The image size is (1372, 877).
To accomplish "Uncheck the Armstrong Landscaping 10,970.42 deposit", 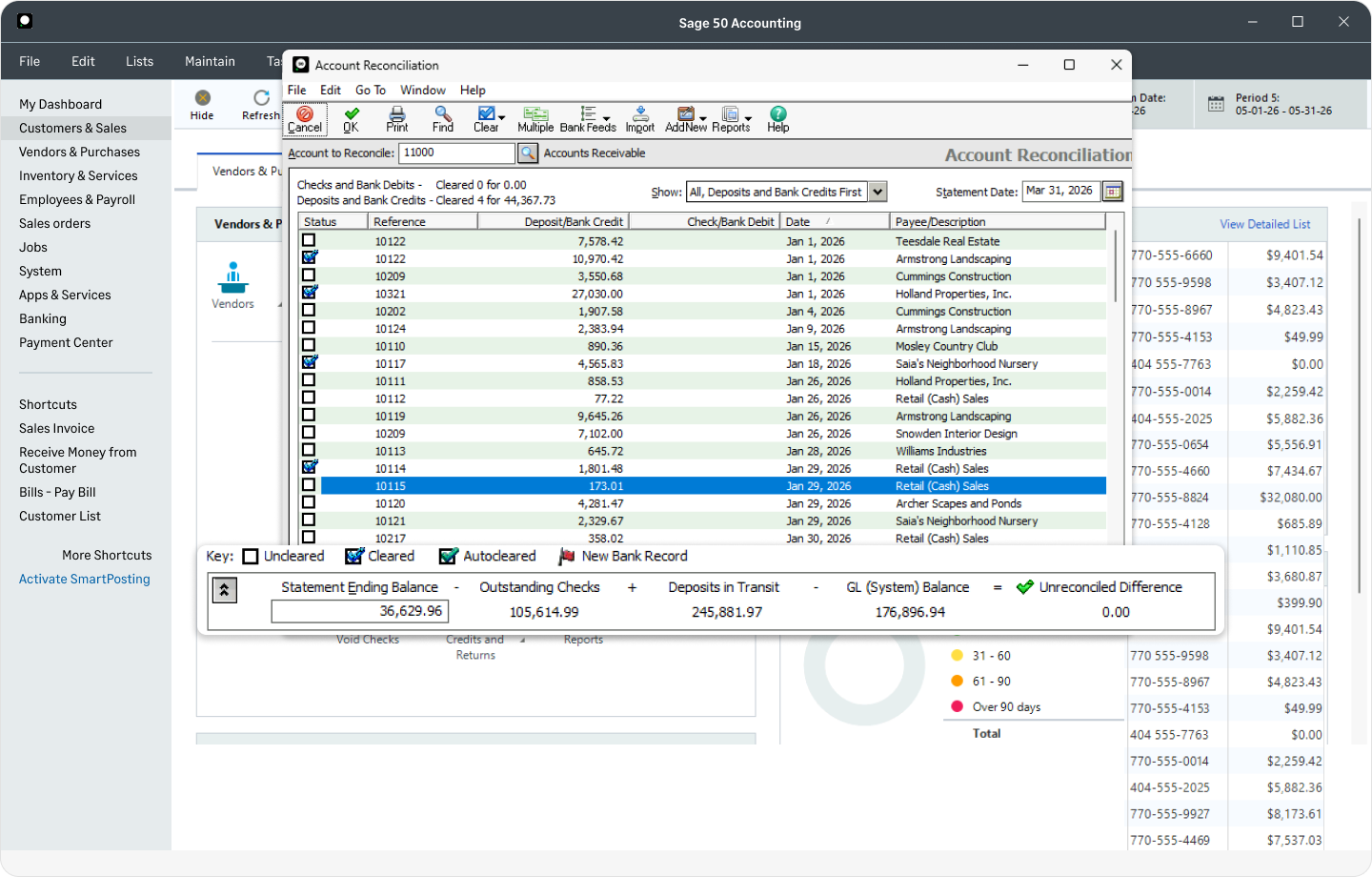I will tap(309, 257).
